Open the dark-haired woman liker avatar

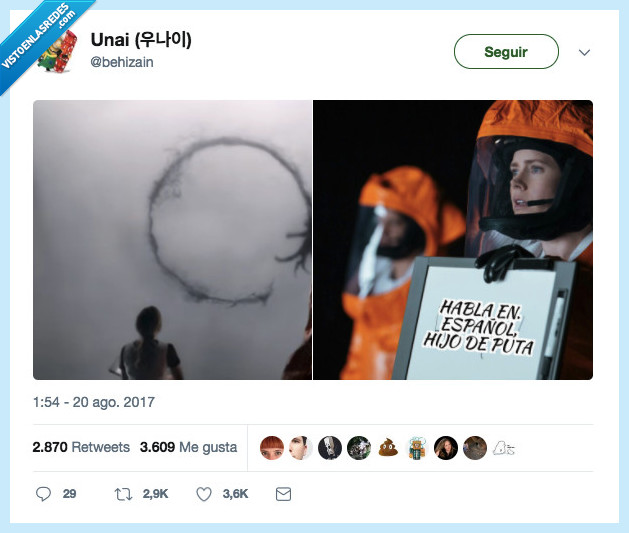click(446, 448)
